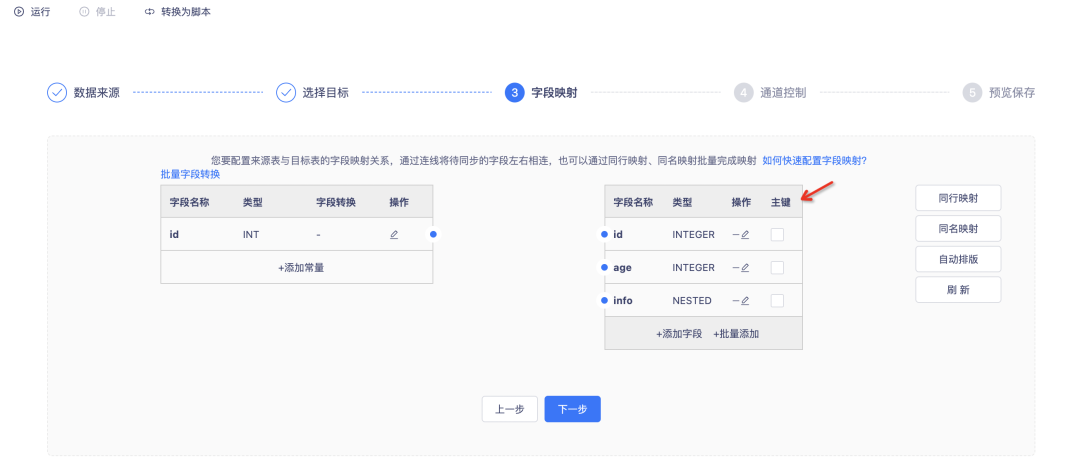Viewport: 1080px width, 471px height.
Task: Check primary key box for id field
Action: 777,235
